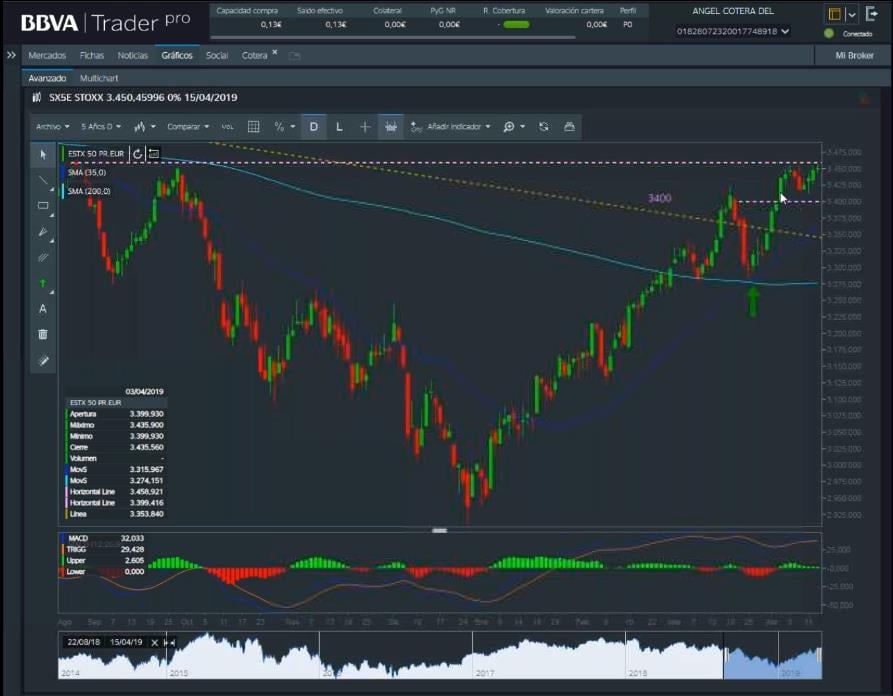The width and height of the screenshot is (893, 696).
Task: Open the Añadir indicador dropdown
Action: tap(450, 126)
